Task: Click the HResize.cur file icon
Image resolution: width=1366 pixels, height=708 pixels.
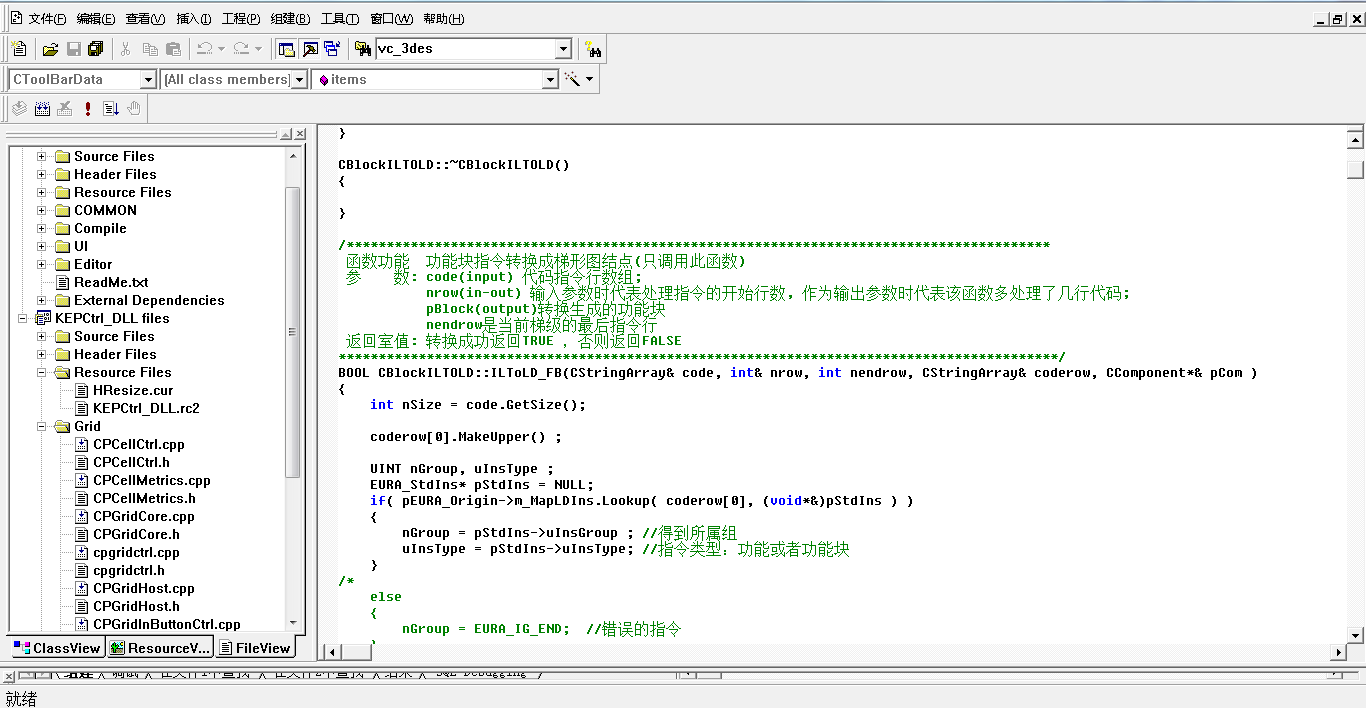Action: click(x=82, y=390)
